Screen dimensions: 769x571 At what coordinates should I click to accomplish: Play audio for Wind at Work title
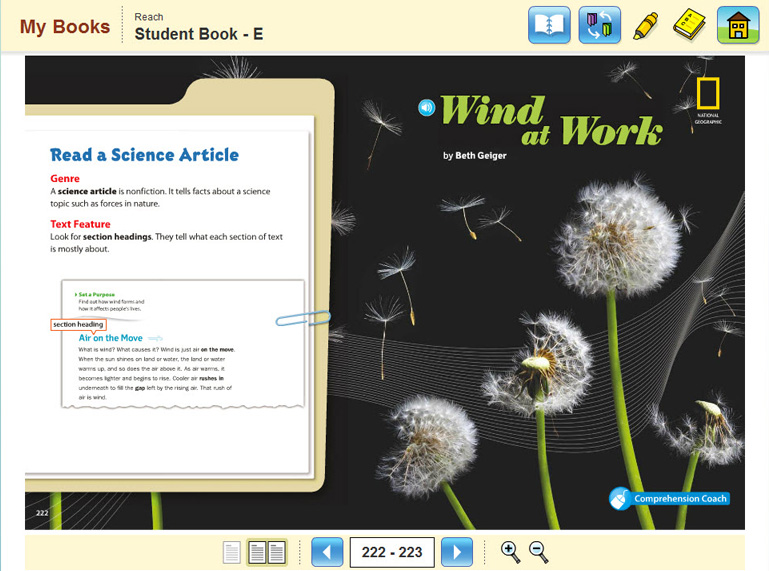(x=427, y=108)
